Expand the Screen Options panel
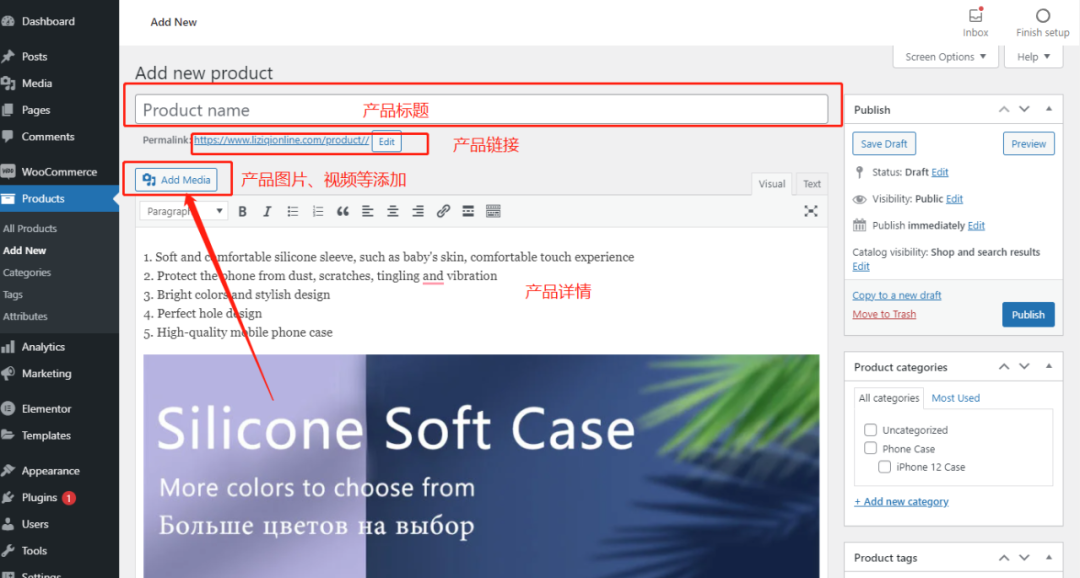The image size is (1080, 578). 945,57
